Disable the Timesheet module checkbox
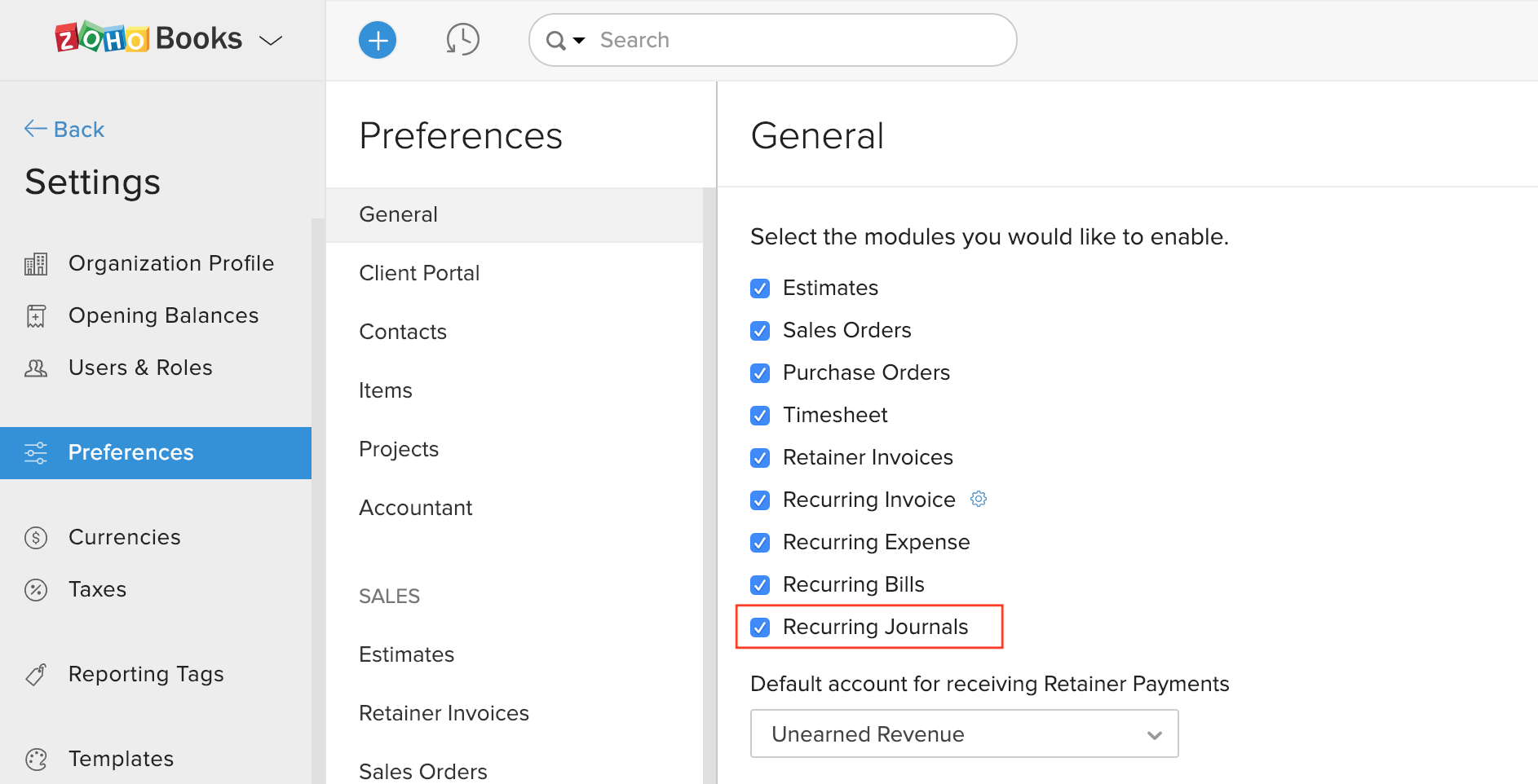This screenshot has width=1538, height=784. [x=760, y=416]
